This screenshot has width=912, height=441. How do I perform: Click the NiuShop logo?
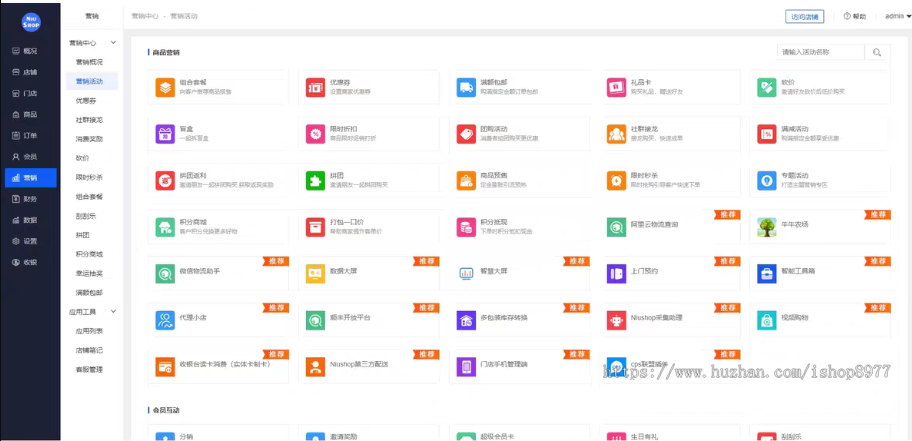(31, 22)
